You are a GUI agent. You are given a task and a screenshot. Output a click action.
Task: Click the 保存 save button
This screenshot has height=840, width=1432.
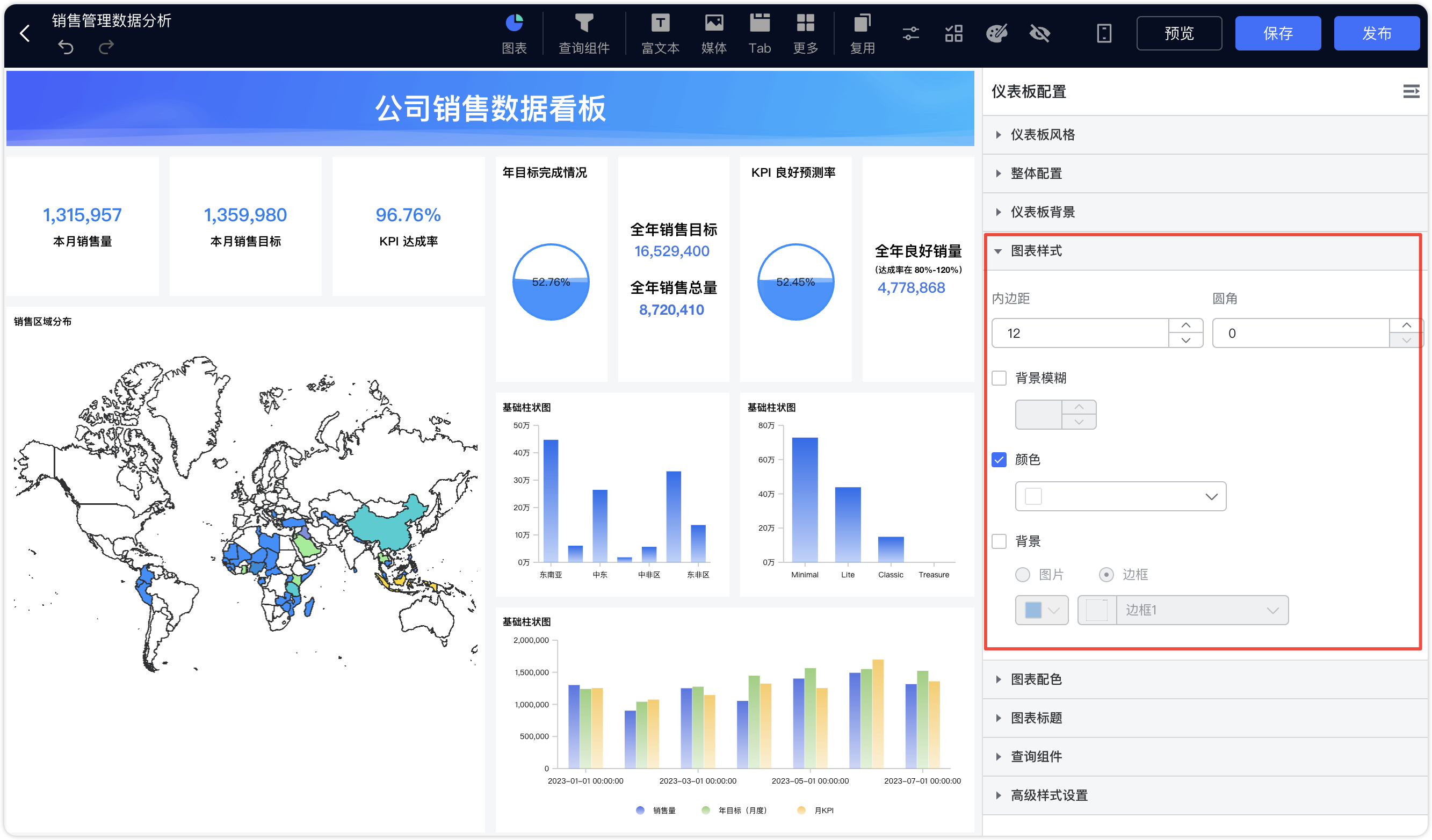[x=1278, y=33]
